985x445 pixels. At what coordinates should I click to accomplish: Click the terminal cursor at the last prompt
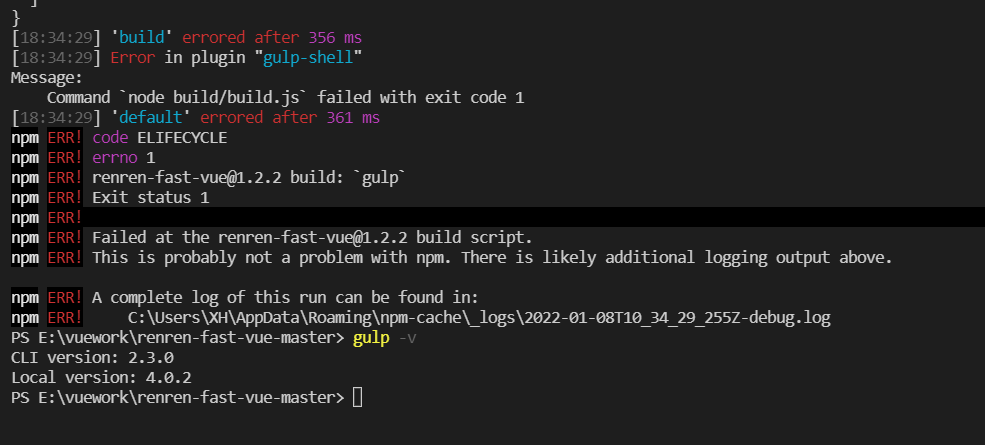pyautogui.click(x=357, y=397)
